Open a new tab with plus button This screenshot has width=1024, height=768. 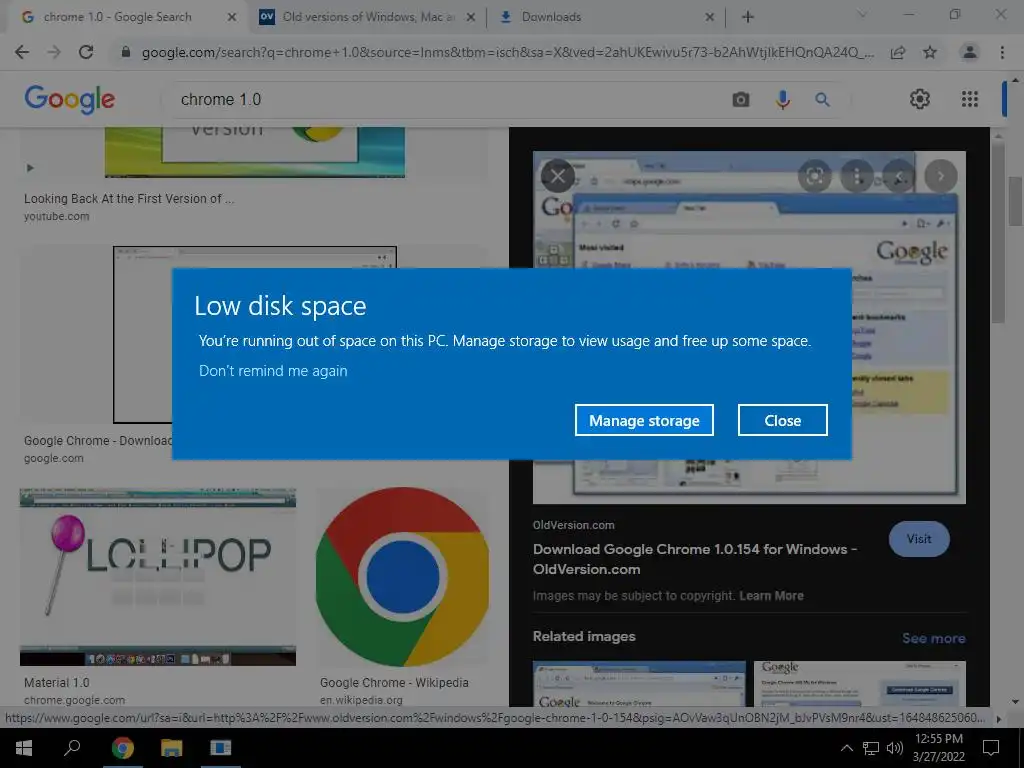coord(748,17)
